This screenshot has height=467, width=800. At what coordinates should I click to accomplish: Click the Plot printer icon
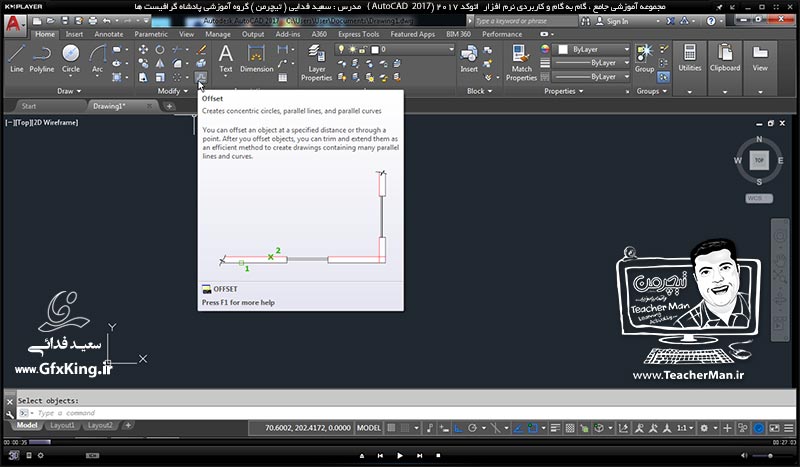pos(92,21)
